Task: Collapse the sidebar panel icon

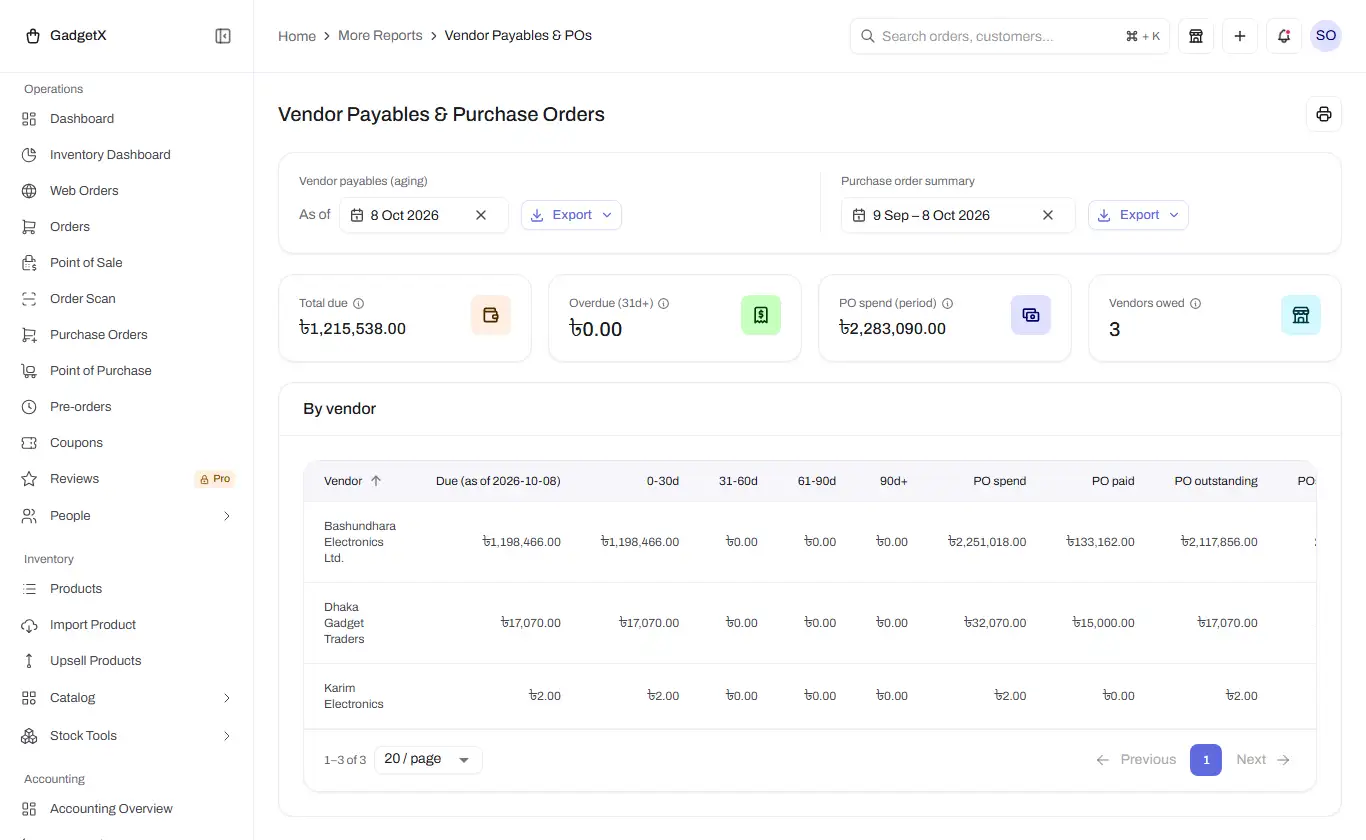Action: click(223, 36)
